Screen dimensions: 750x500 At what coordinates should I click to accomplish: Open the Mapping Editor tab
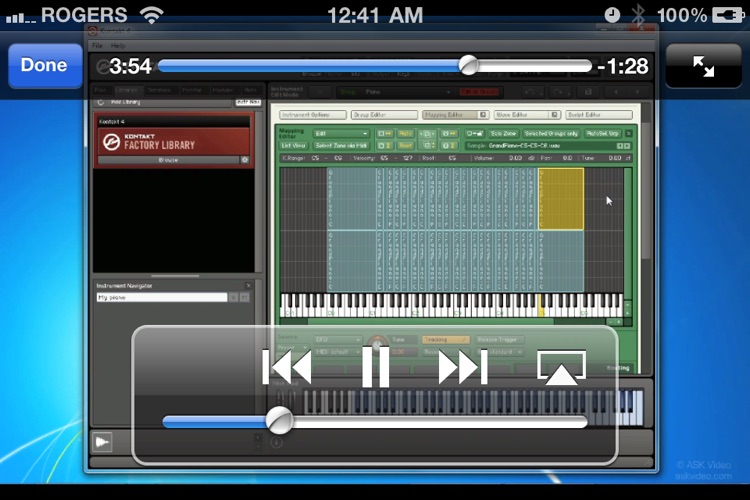coord(450,115)
